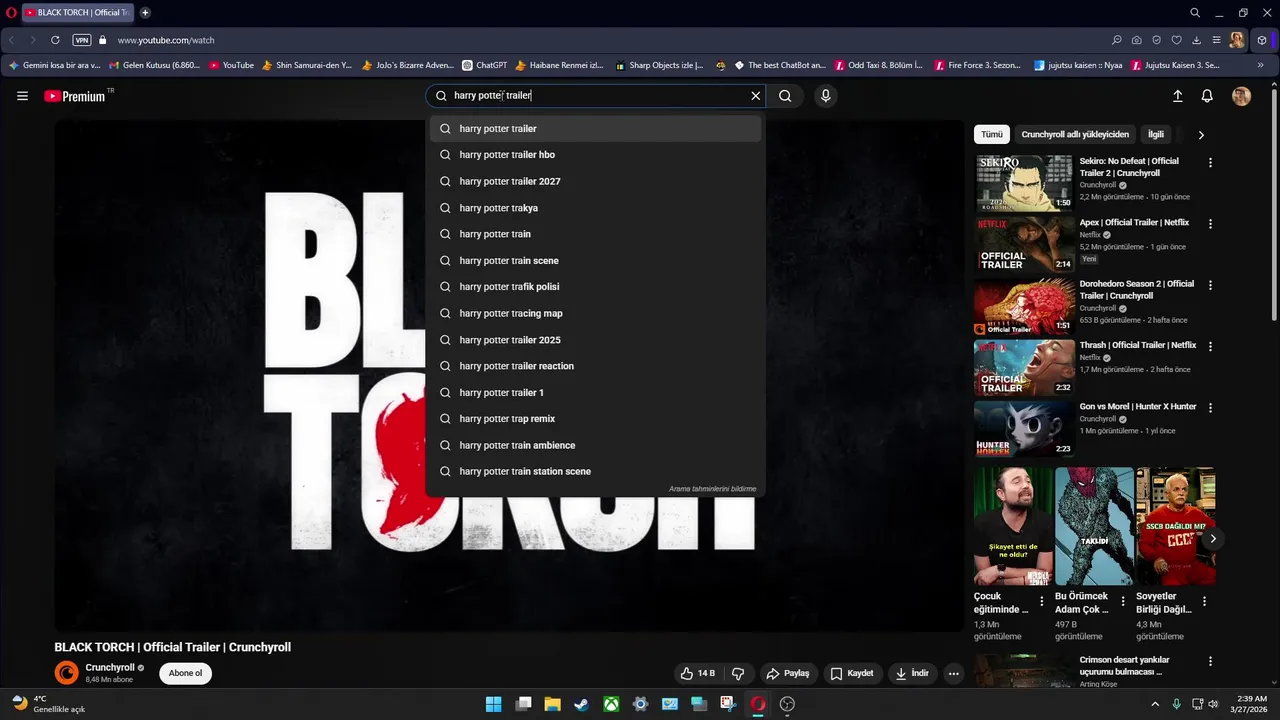This screenshot has height=720, width=1280.
Task: Open Thrash Official Trailer thumbnail
Action: coord(1024,368)
